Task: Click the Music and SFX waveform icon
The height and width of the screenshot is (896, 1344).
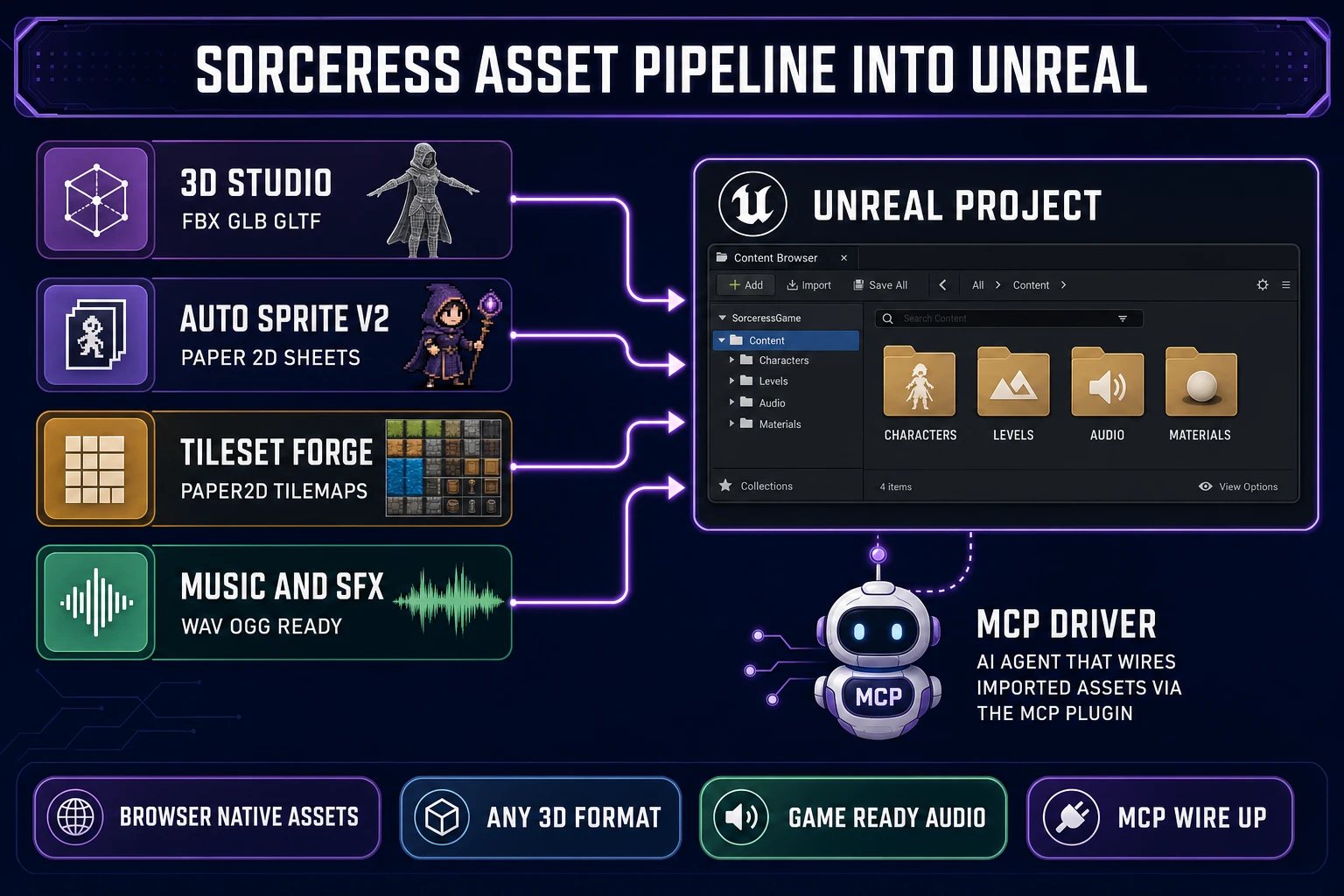Action: [x=96, y=602]
